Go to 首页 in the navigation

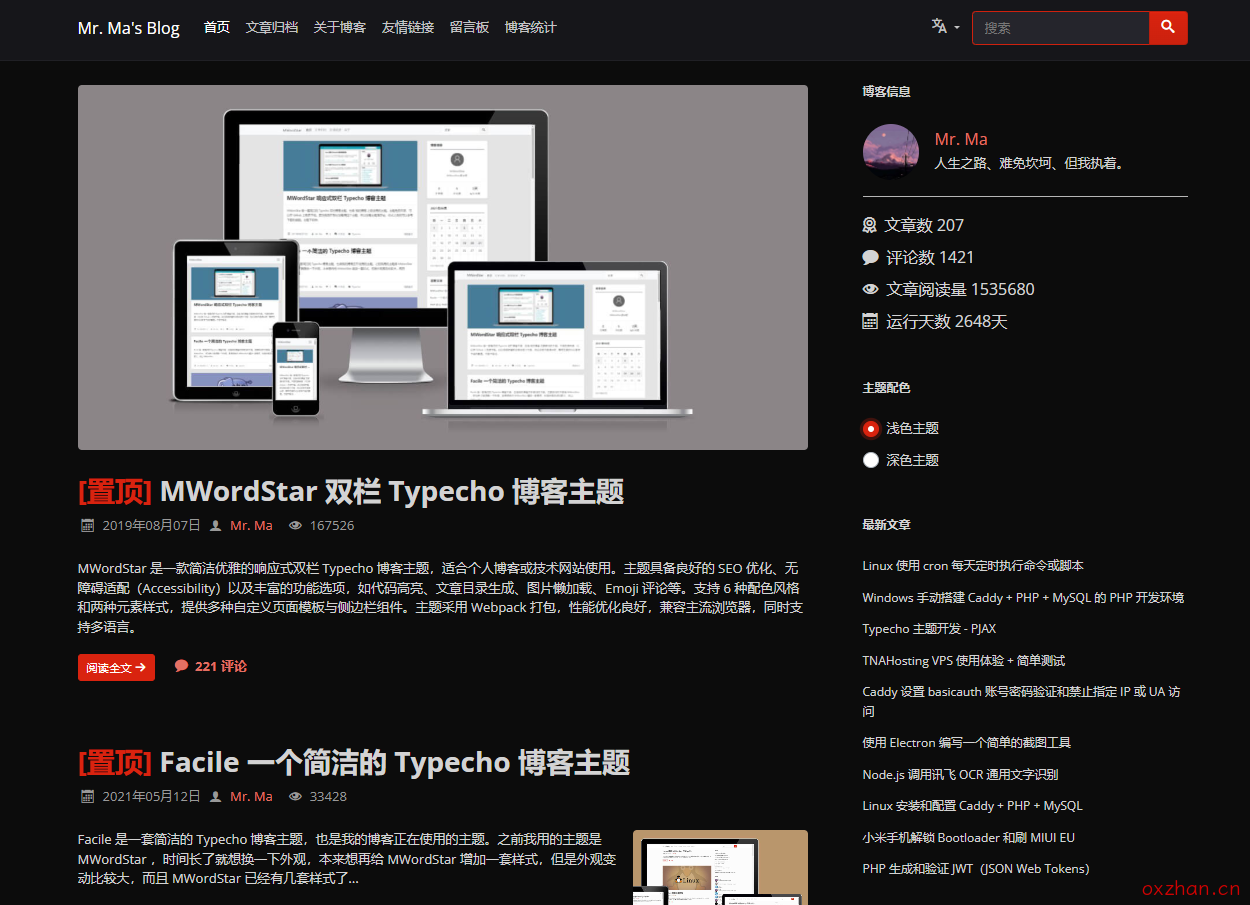coord(217,27)
